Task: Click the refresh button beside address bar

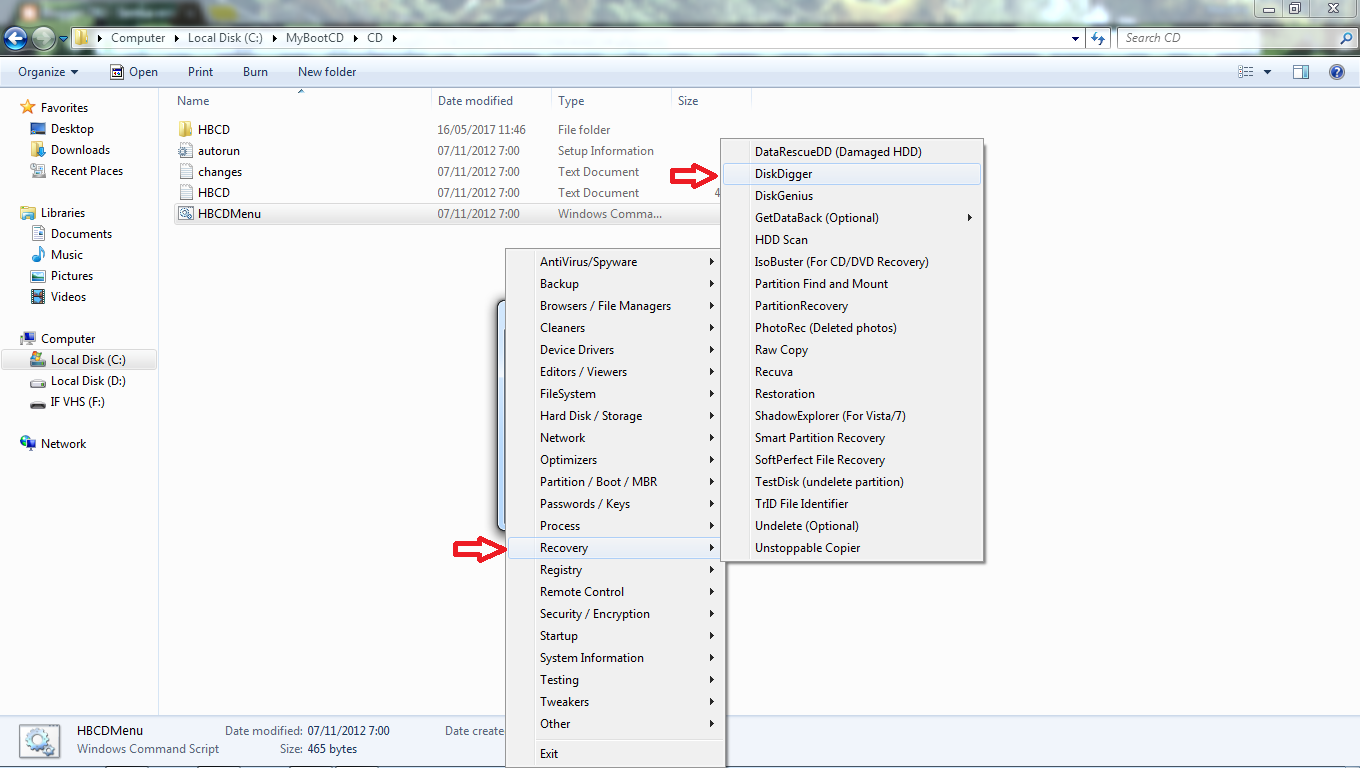Action: coord(1098,38)
